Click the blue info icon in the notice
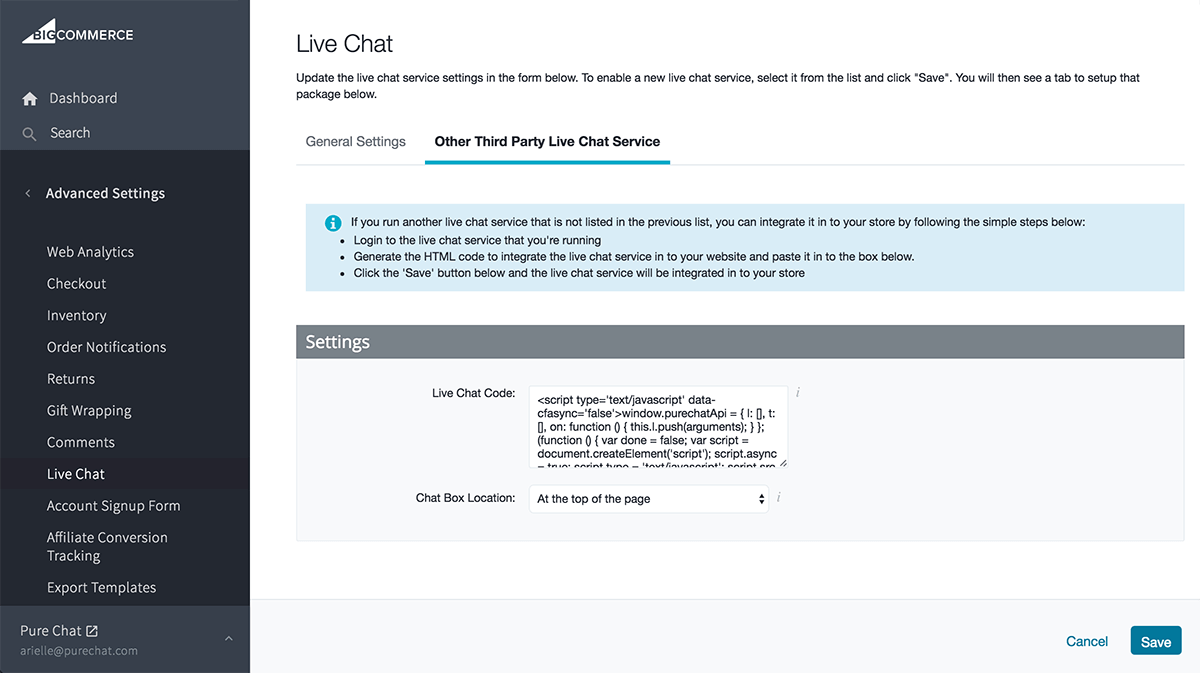This screenshot has width=1200, height=673. point(334,223)
